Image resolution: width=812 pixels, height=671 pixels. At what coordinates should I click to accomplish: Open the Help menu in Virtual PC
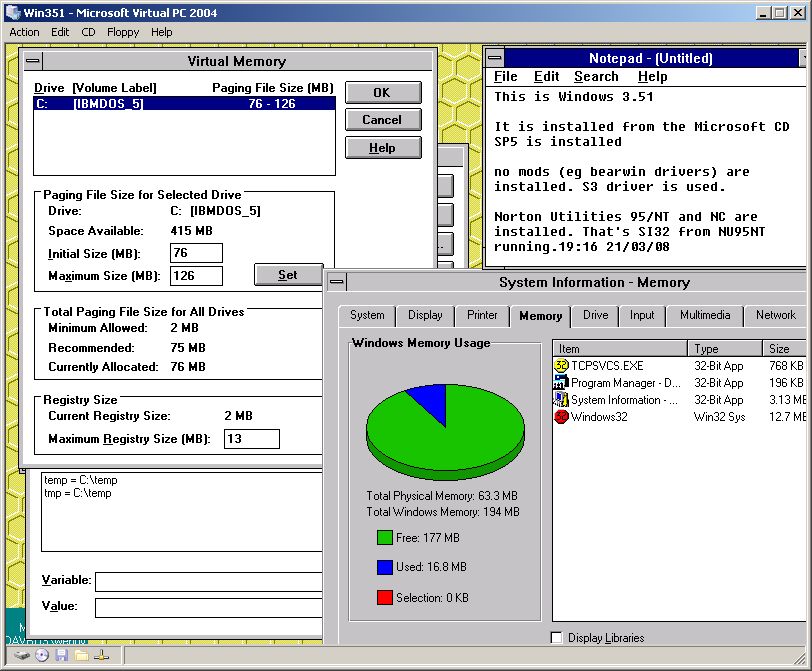coord(162,32)
